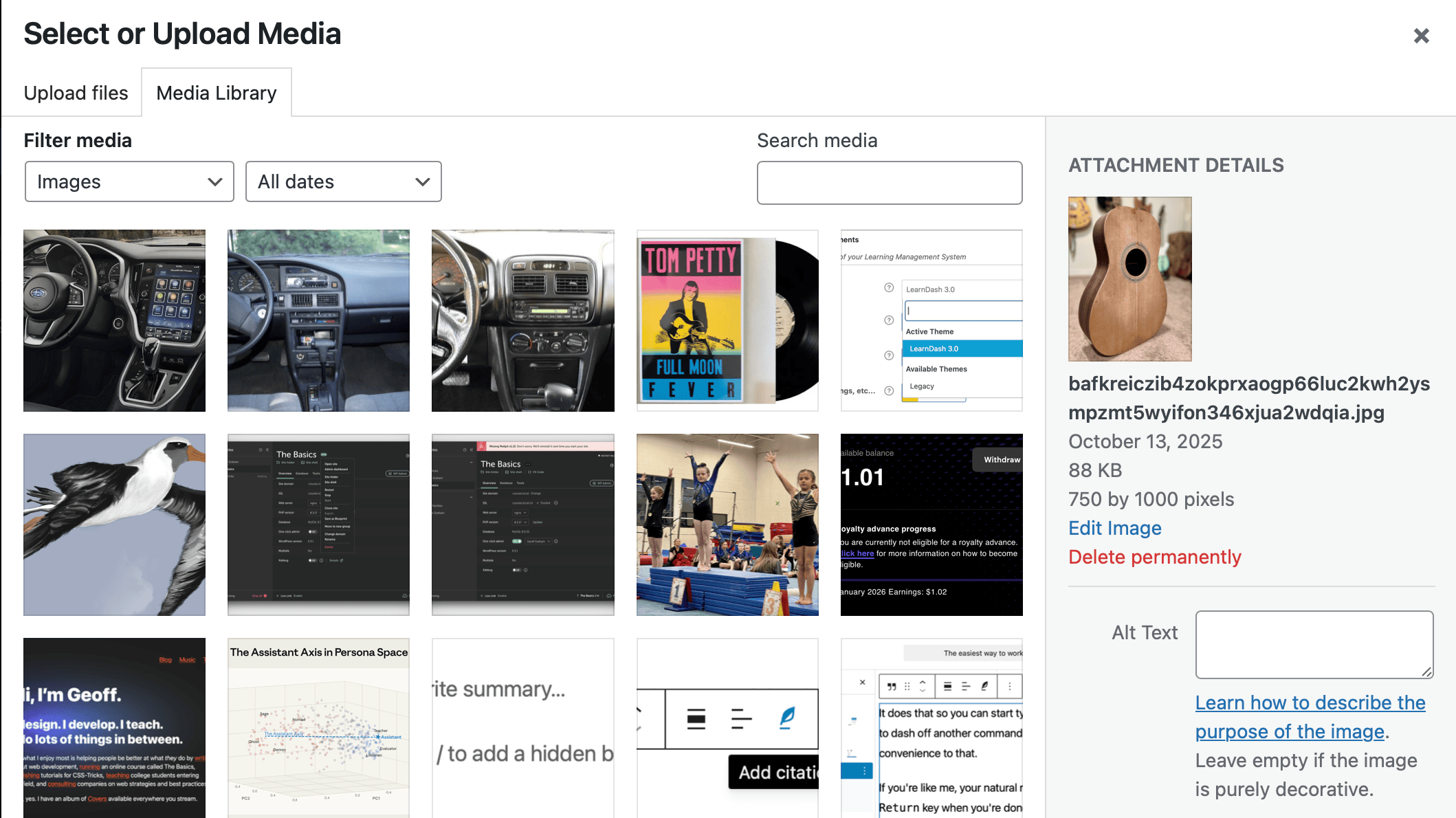Pick the Assistant Axis in Persona Space chart
The height and width of the screenshot is (818, 1456).
coord(318,728)
